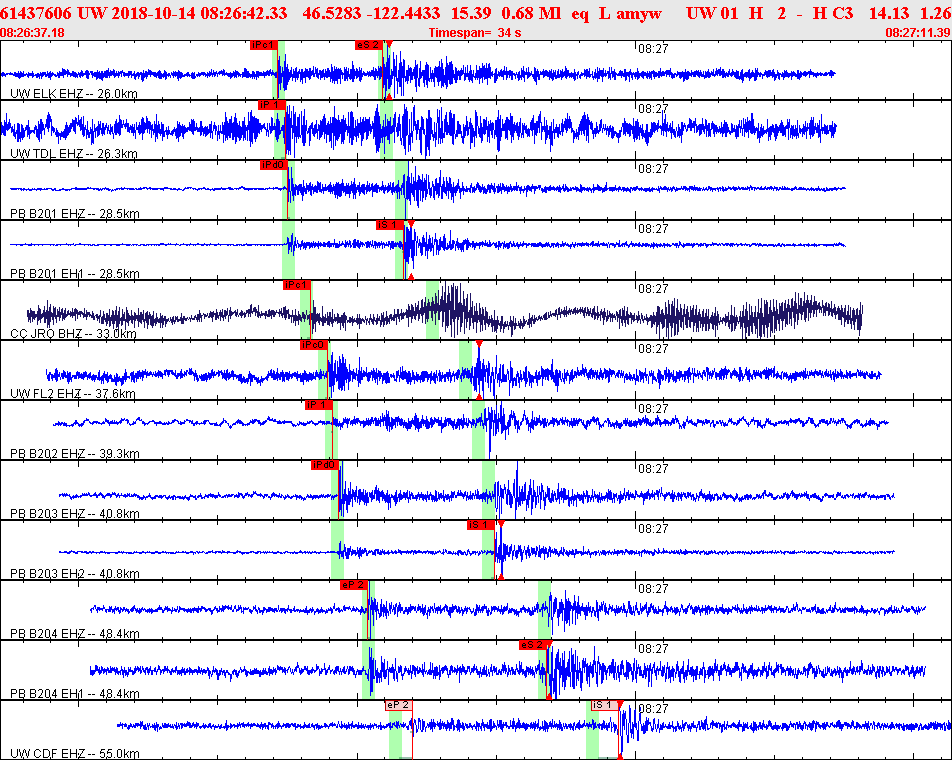Click the '08:27' tick label on UW FL2 trace
The height and width of the screenshot is (760, 952).
pyautogui.click(x=653, y=349)
